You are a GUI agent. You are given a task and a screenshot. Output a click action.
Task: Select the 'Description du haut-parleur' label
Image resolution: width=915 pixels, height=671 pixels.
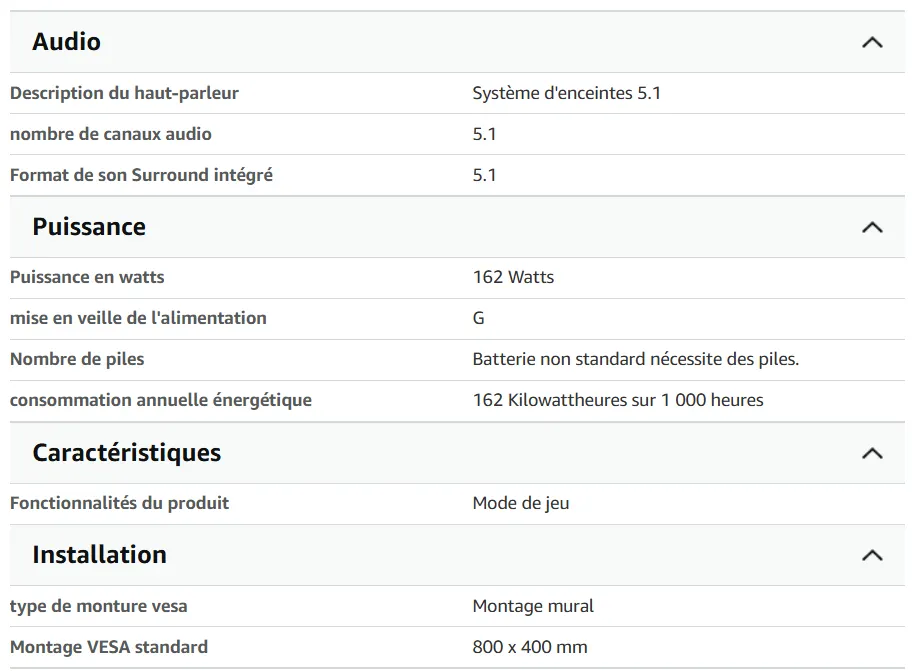pyautogui.click(x=124, y=93)
